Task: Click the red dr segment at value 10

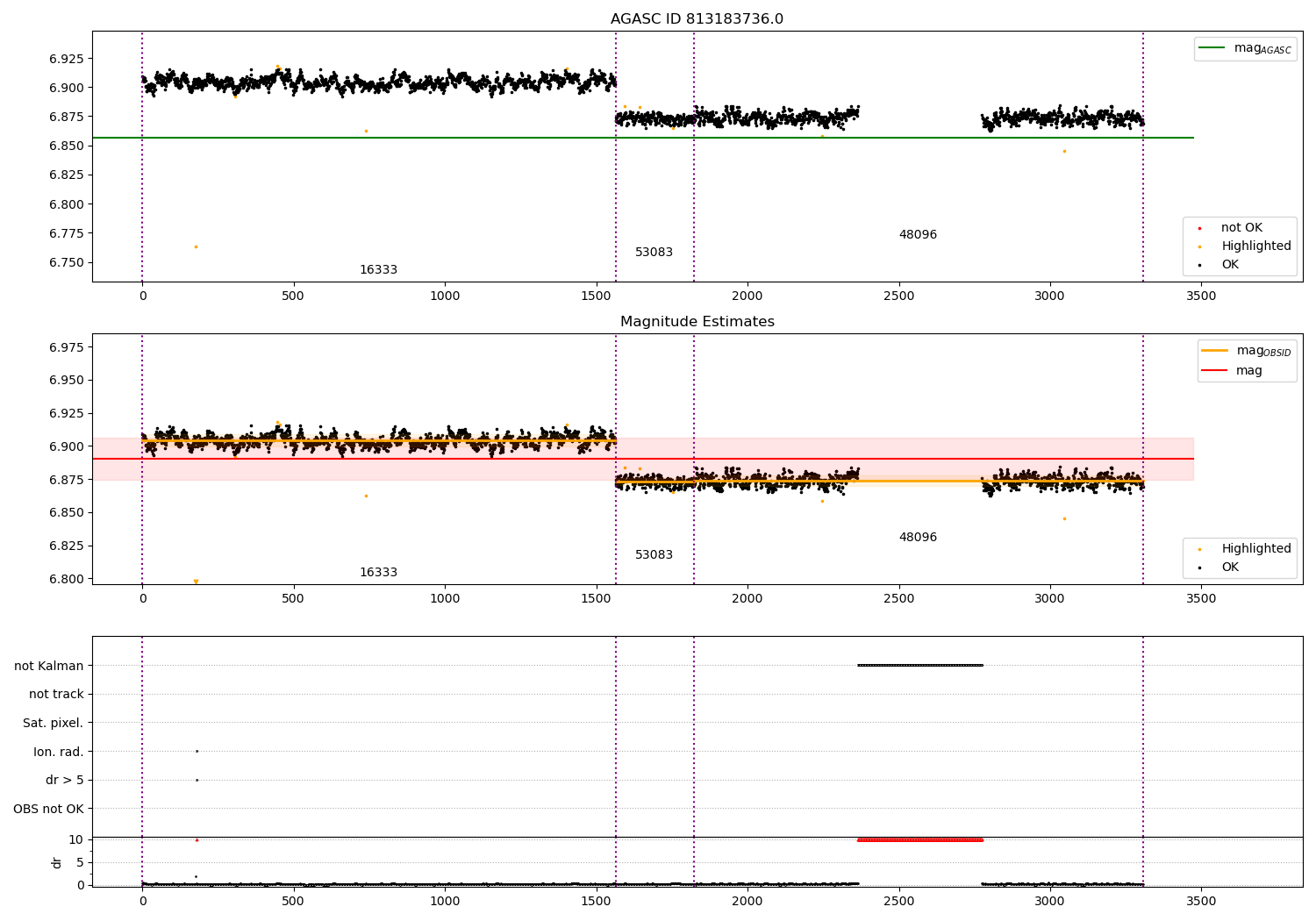Action: click(x=919, y=840)
